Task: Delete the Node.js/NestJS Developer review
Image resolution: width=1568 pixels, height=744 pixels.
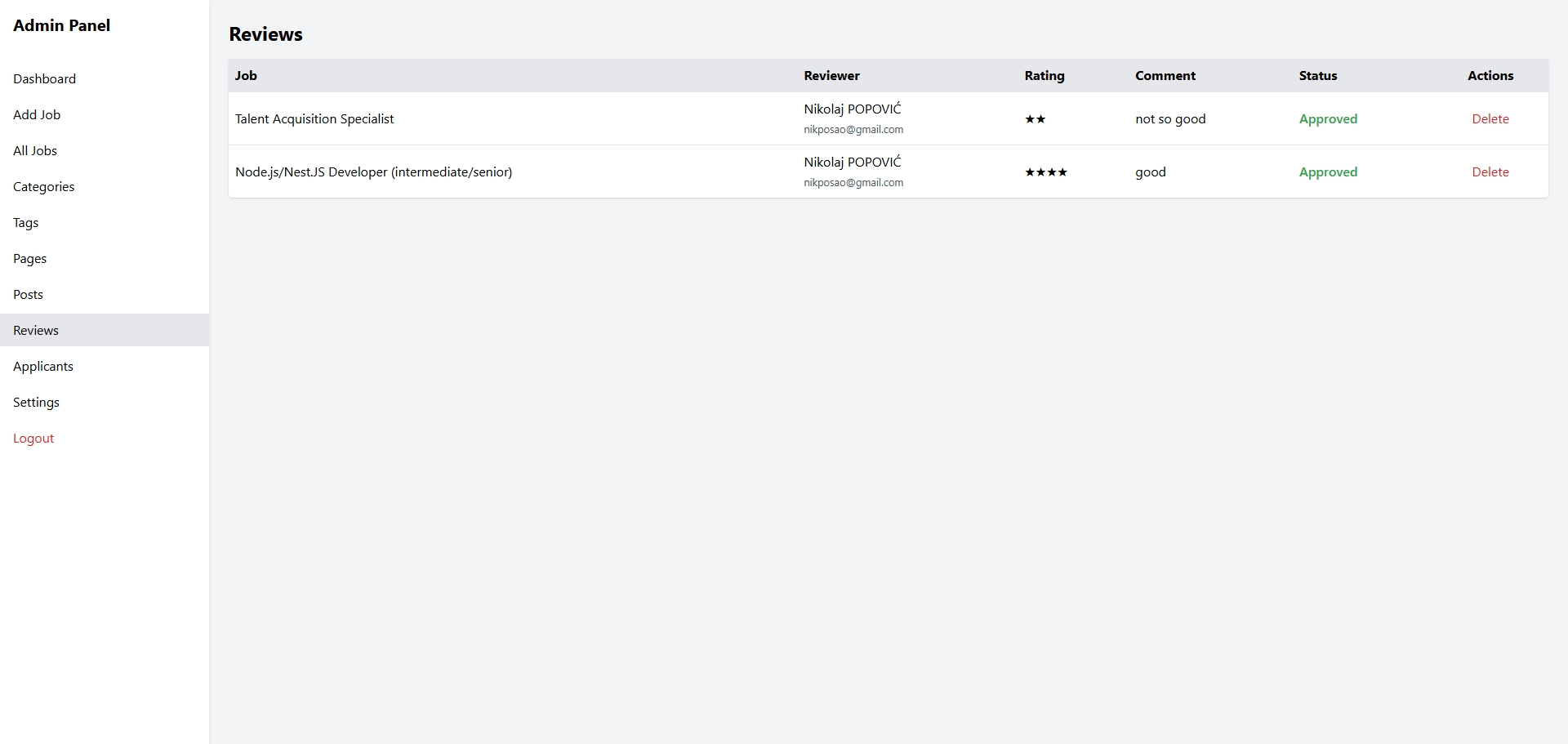Action: click(1490, 172)
